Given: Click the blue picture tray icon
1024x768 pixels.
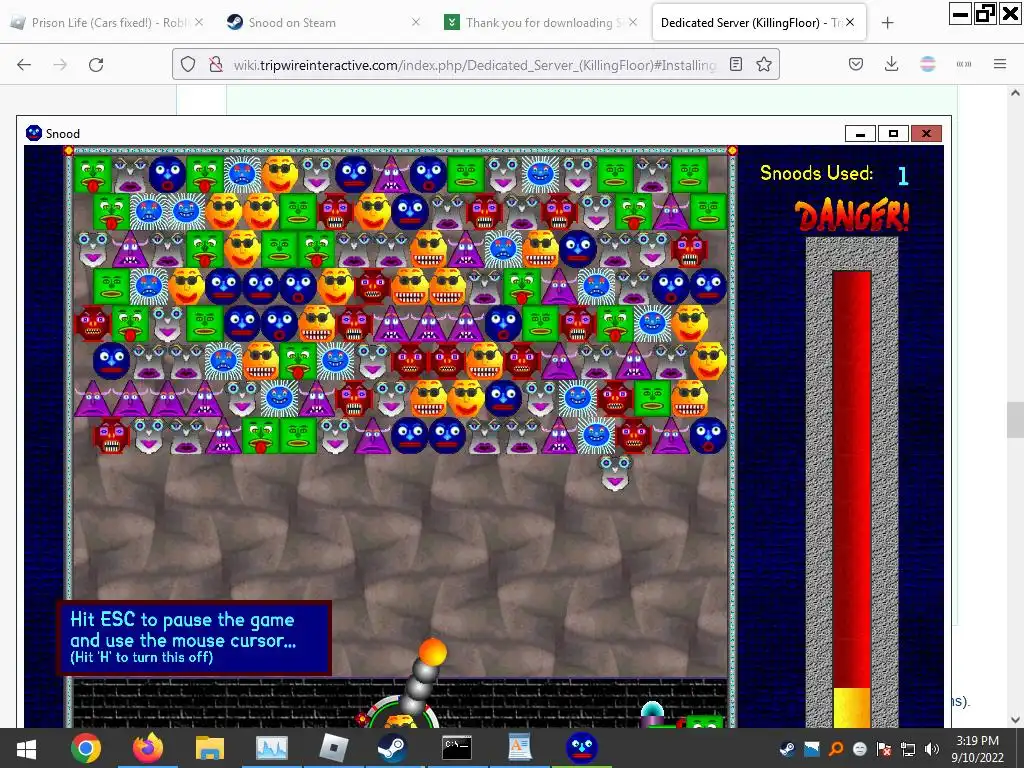Looking at the screenshot, I should [x=812, y=749].
